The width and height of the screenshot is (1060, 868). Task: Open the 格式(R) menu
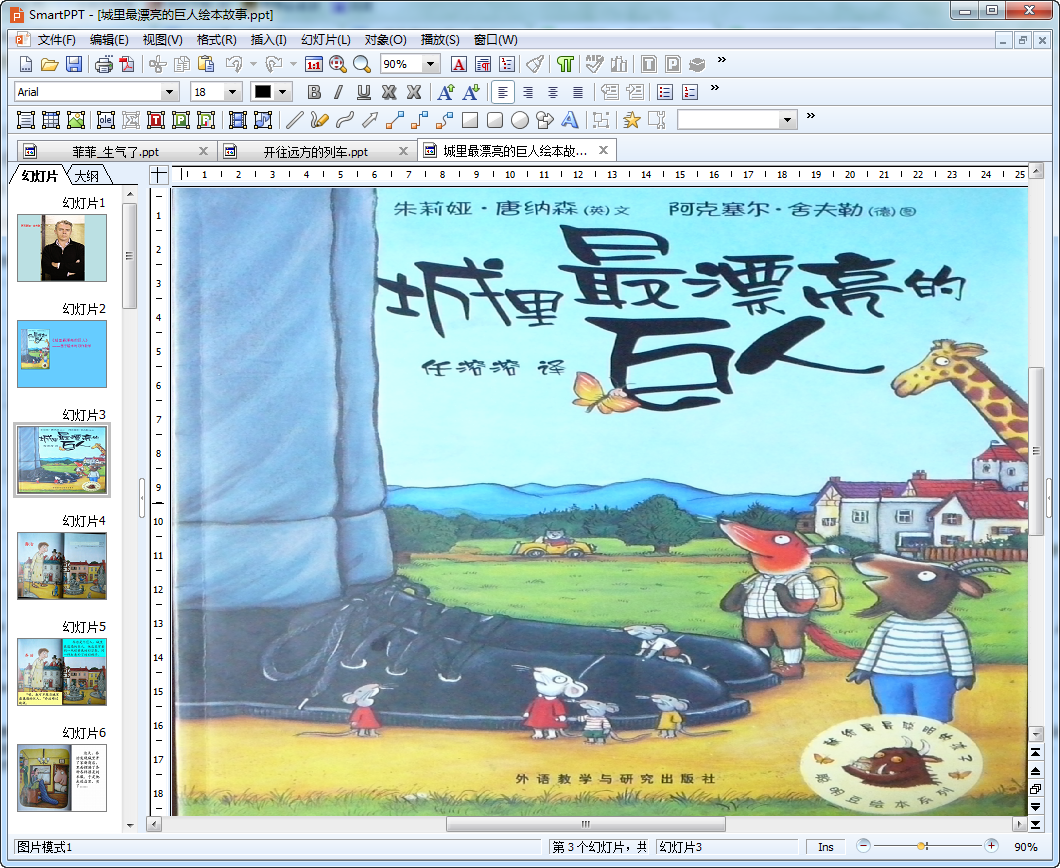[216, 40]
